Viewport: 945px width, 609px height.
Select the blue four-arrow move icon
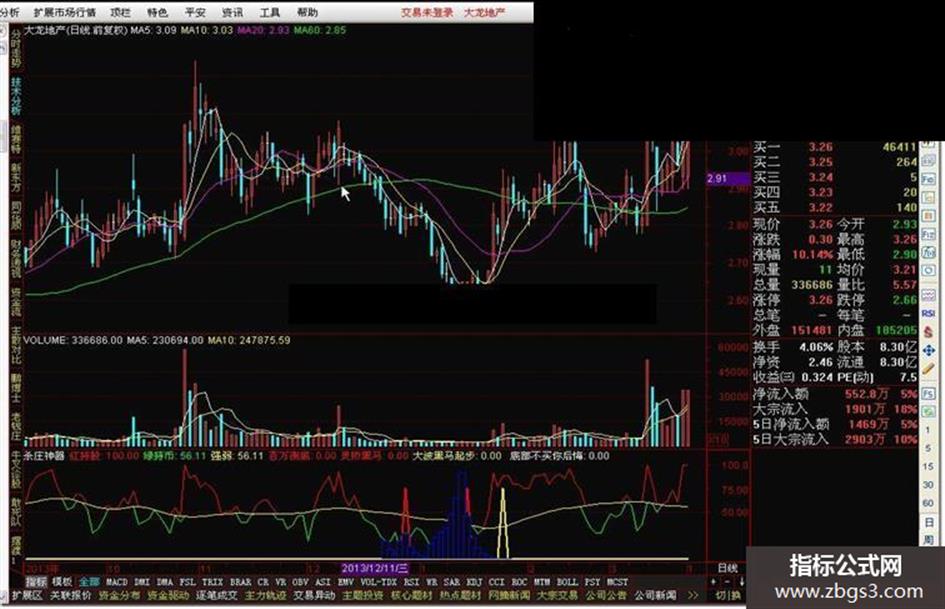tap(928, 350)
